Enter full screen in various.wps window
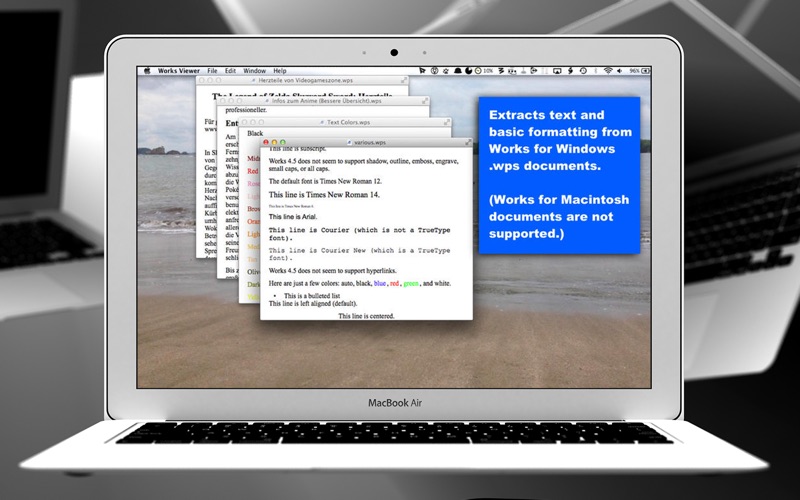This screenshot has height=500, width=800. coord(468,142)
